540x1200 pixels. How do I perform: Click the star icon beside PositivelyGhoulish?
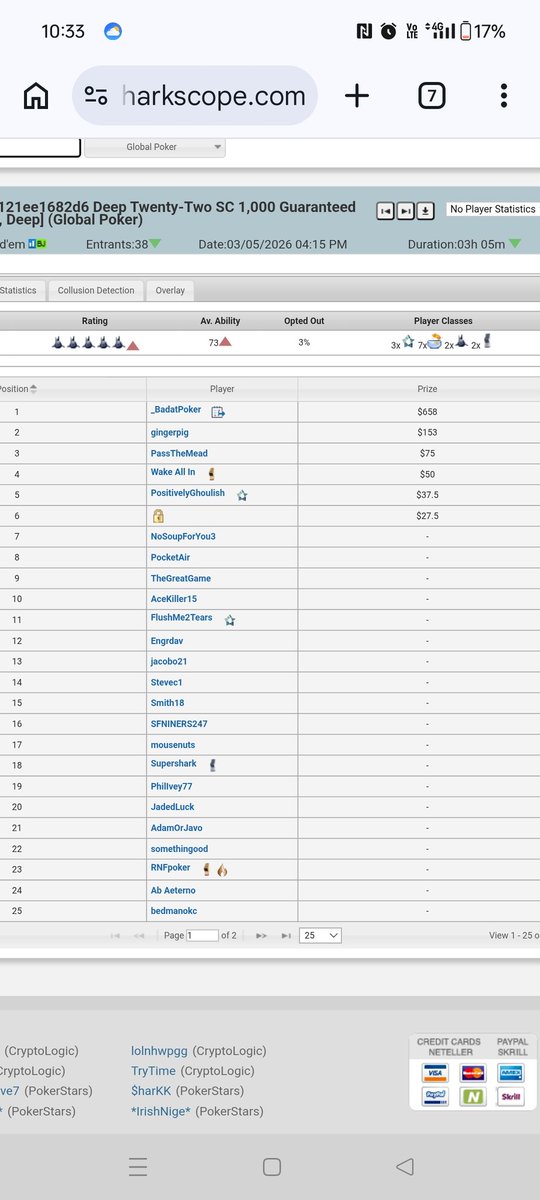point(242,495)
